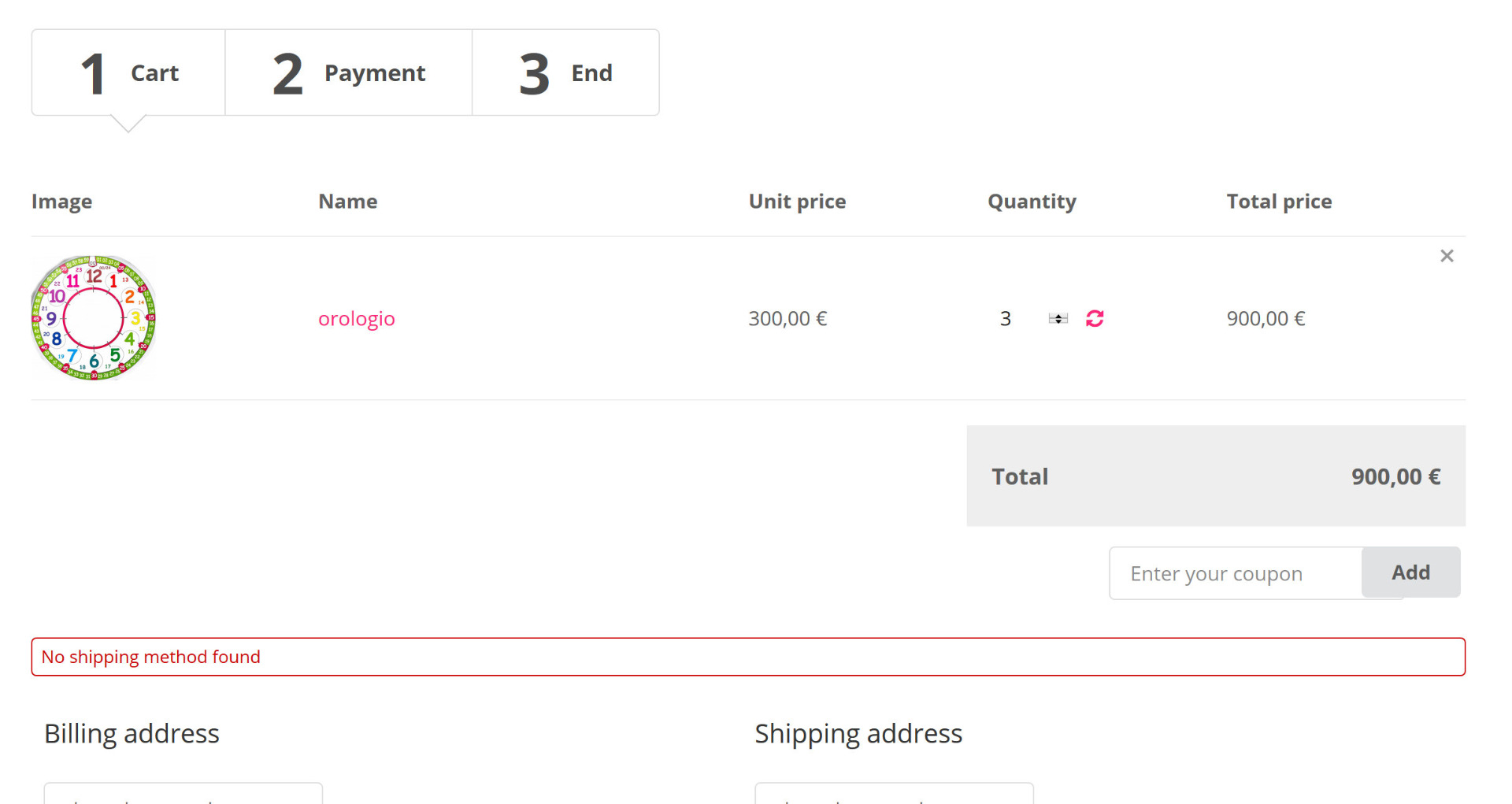Open the Billing address dropdown box
This screenshot has height=804, width=1512.
click(183, 794)
